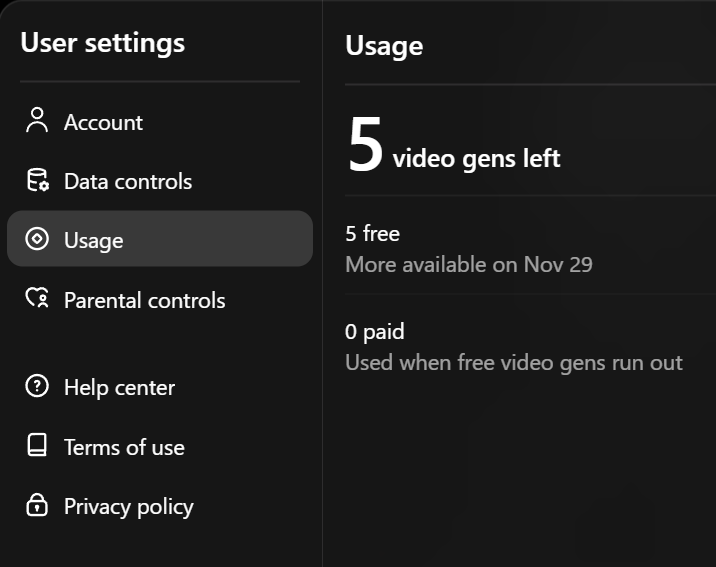The image size is (716, 567).
Task: Click the User settings heading
Action: pos(102,43)
